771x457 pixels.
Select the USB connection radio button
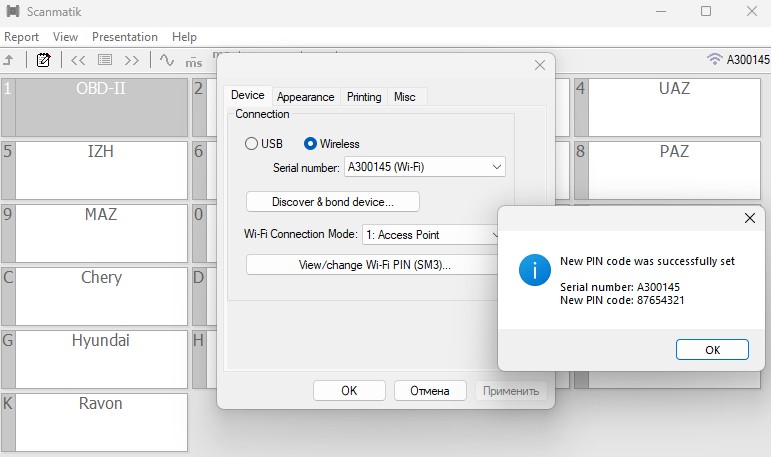click(251, 144)
